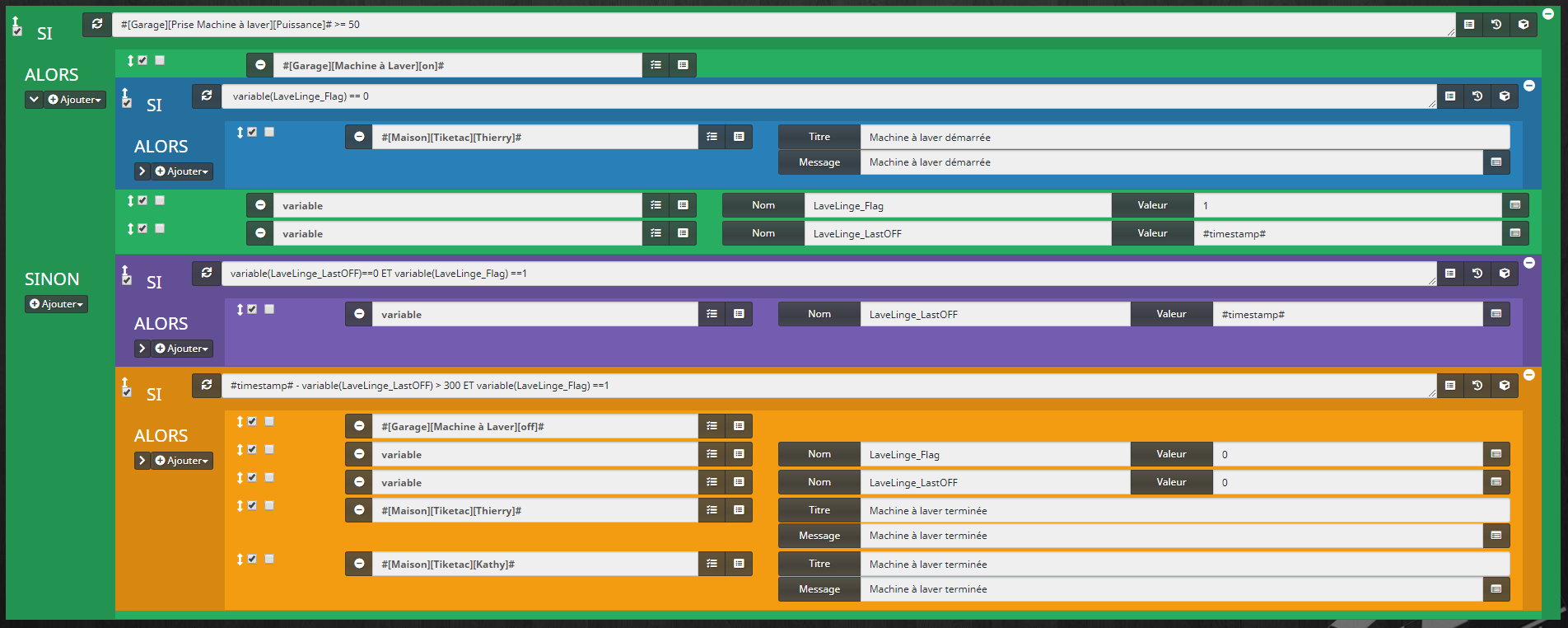
Task: Toggle the main ALORS chevron dropdown
Action: (34, 100)
